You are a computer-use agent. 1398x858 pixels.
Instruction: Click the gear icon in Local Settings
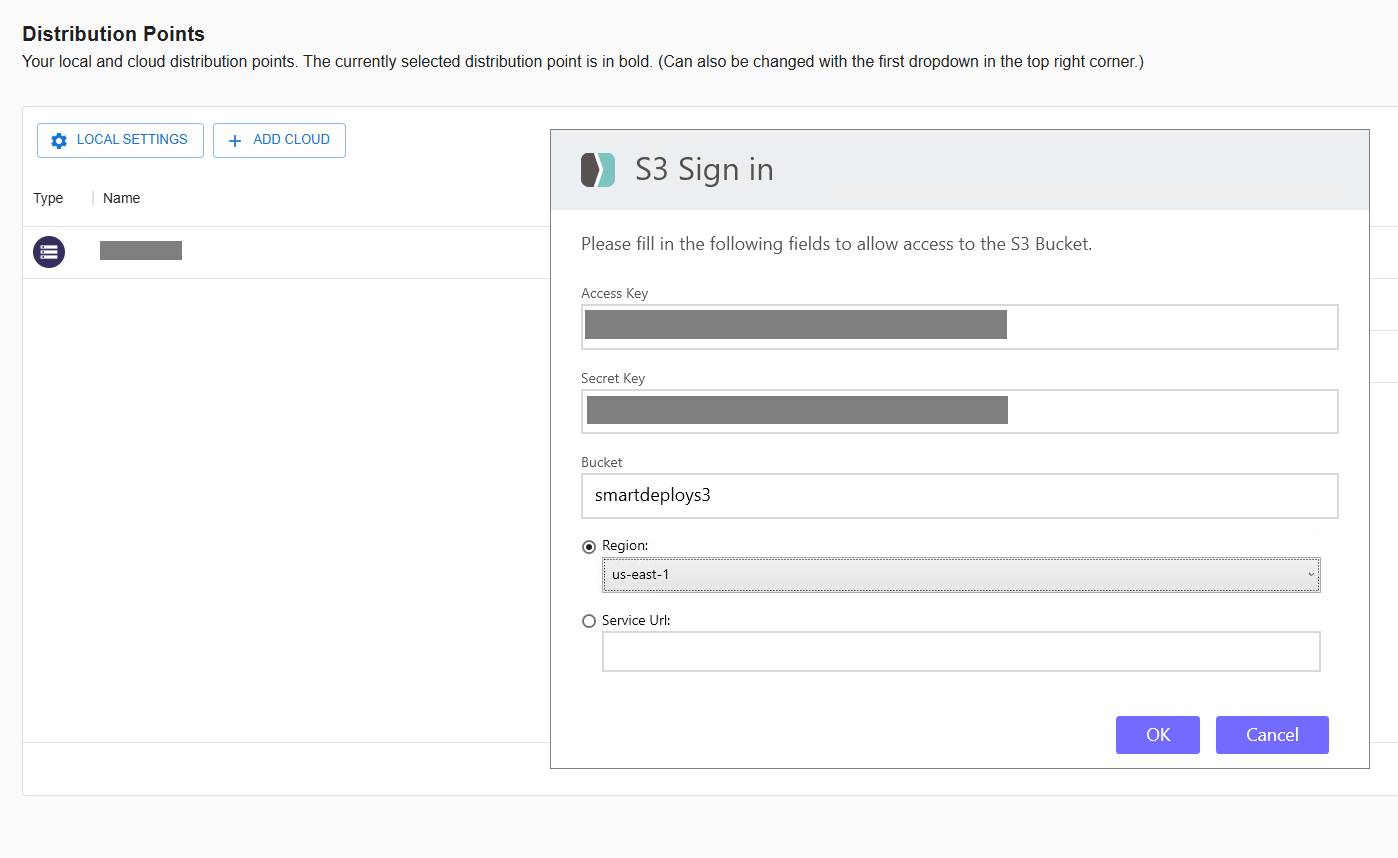(59, 141)
